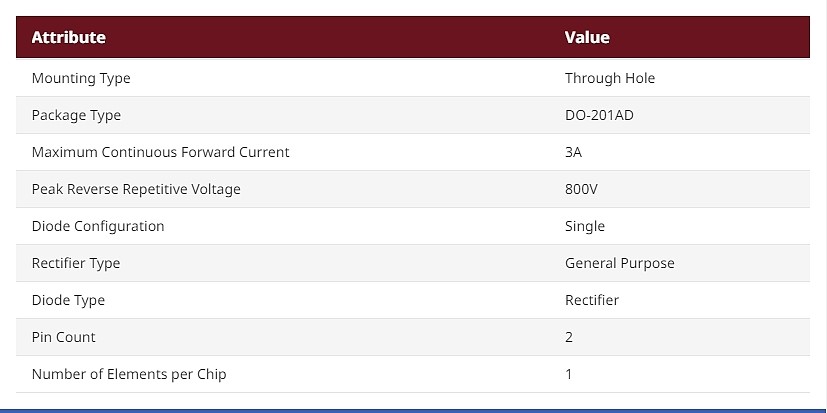
Task: Click the pin count value 2
Action: [569, 337]
